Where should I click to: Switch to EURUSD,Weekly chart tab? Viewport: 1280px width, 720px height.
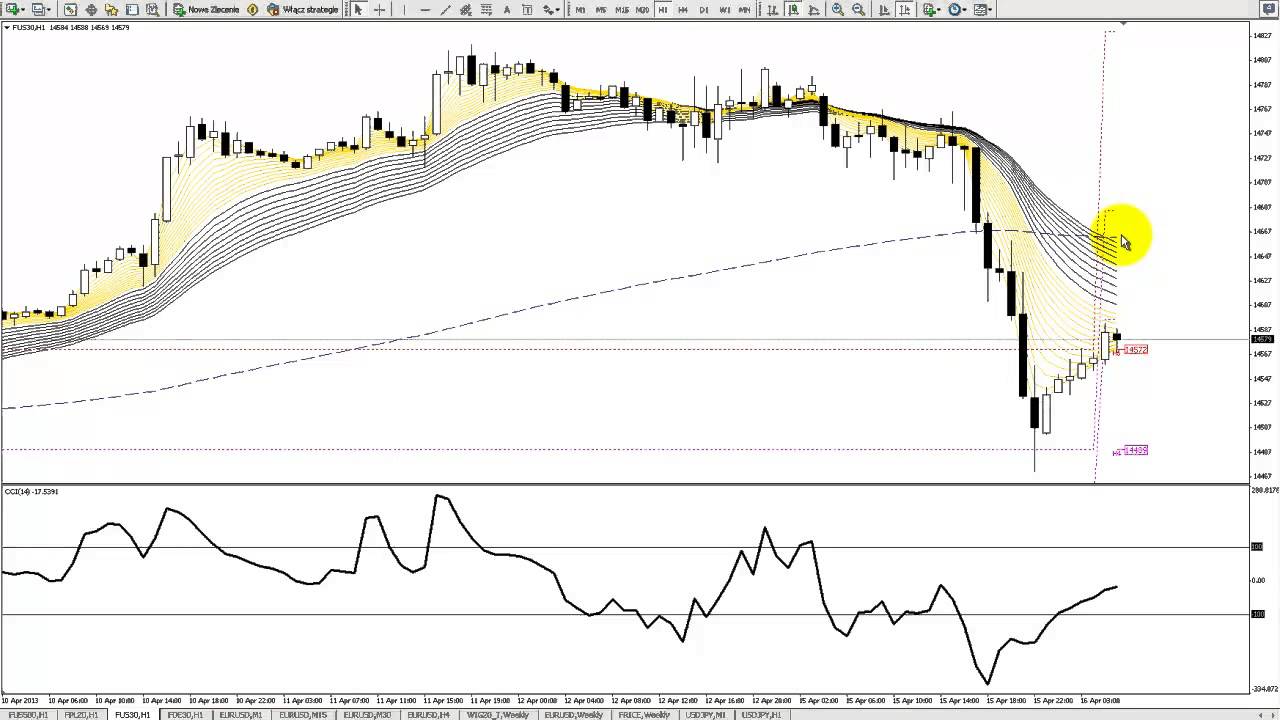[x=574, y=714]
